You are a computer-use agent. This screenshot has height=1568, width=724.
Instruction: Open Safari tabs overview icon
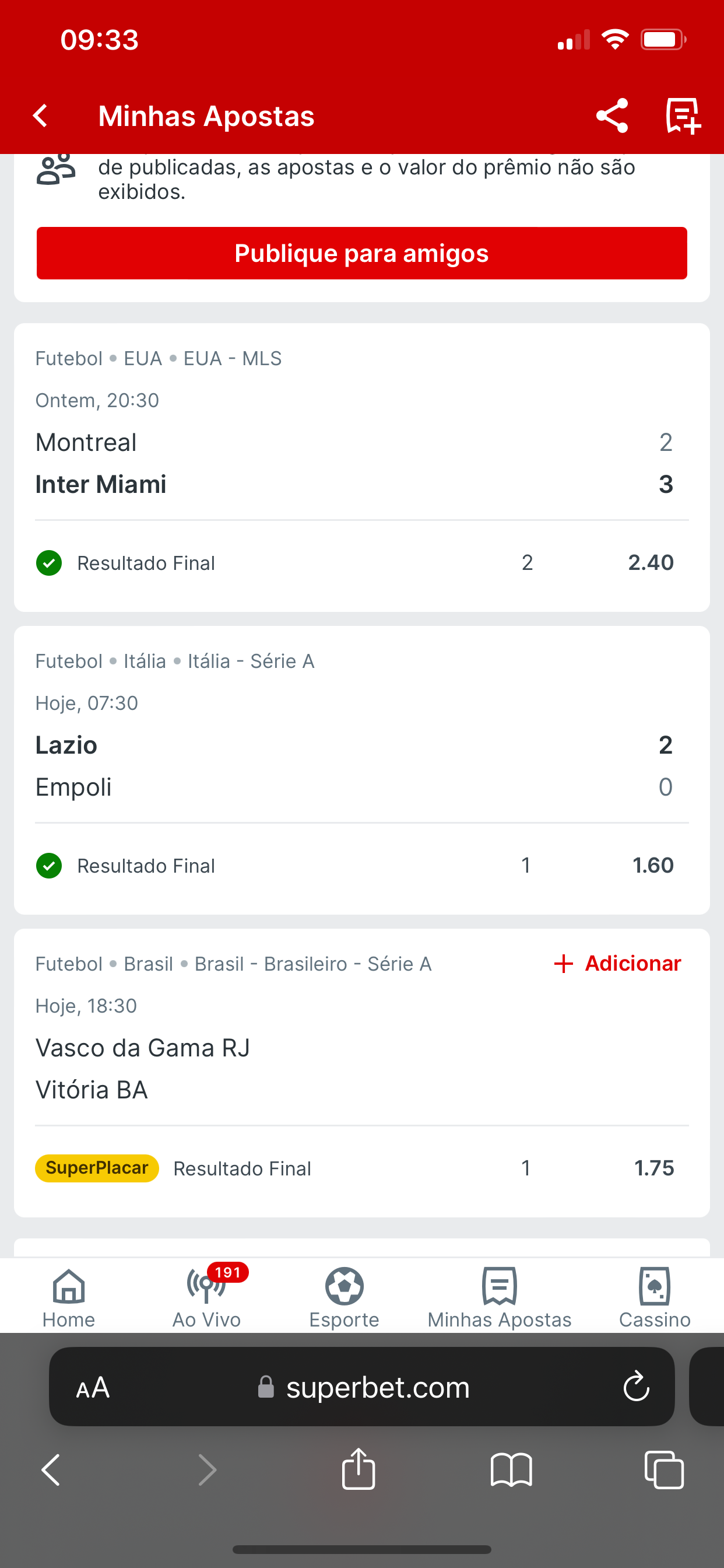click(x=664, y=1470)
